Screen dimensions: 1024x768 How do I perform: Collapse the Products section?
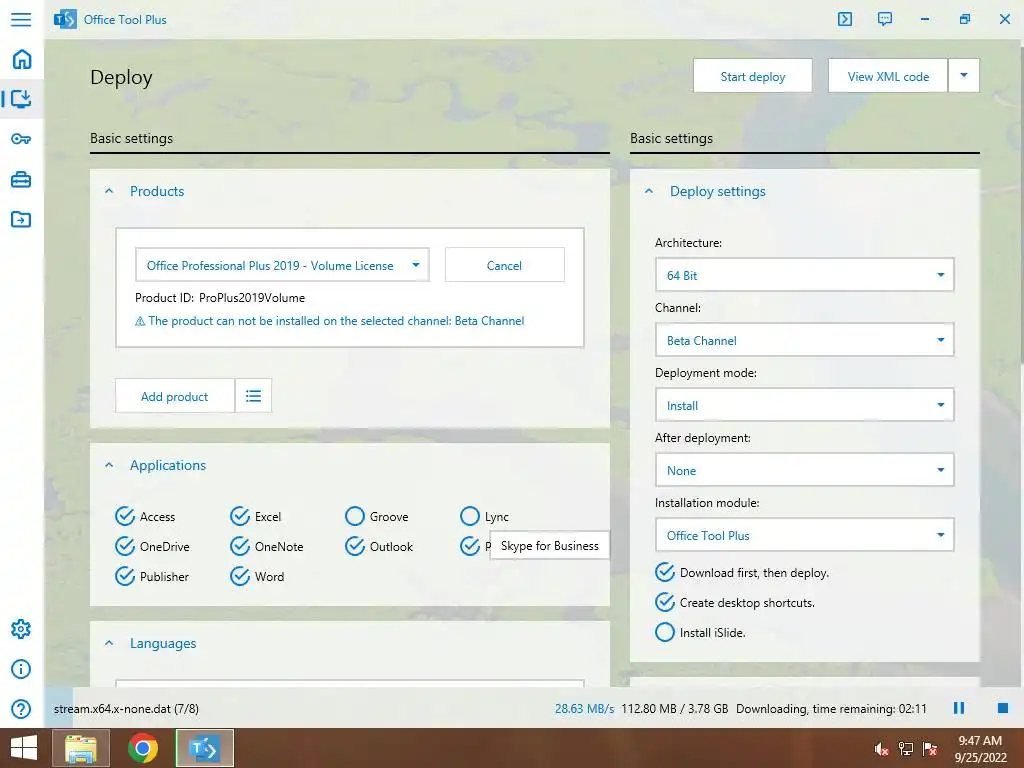(x=109, y=191)
